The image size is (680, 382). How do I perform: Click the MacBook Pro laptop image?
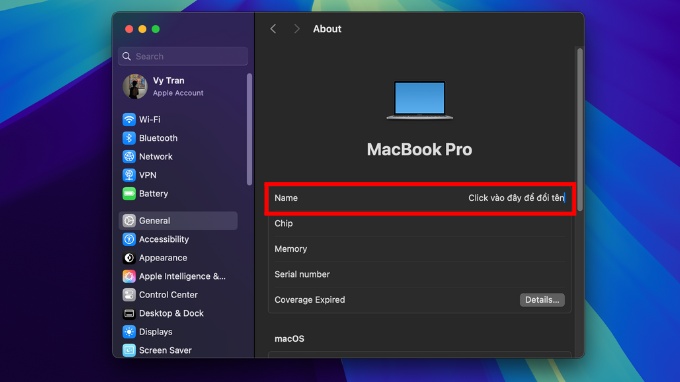[419, 100]
